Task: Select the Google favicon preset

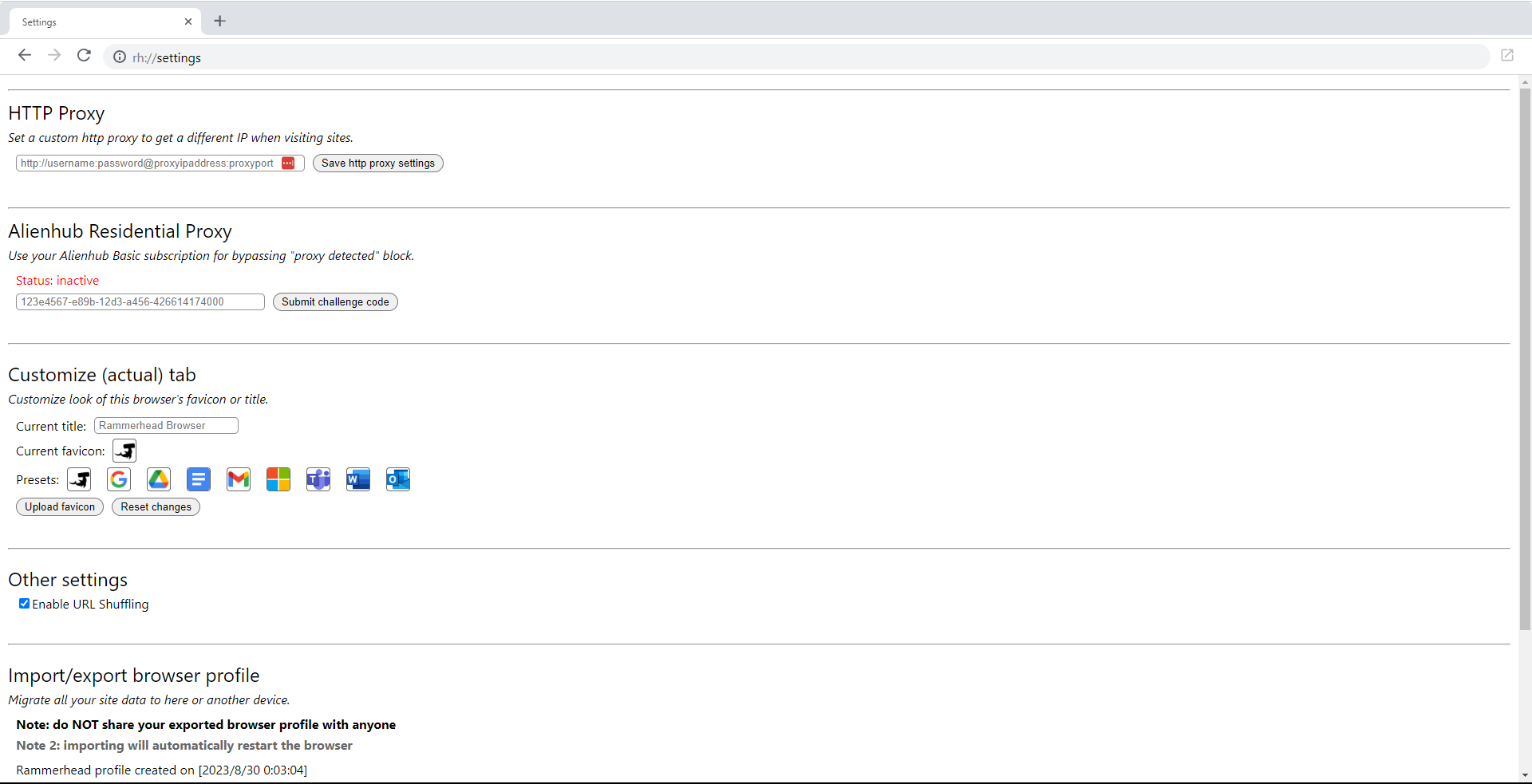Action: pyautogui.click(x=119, y=479)
